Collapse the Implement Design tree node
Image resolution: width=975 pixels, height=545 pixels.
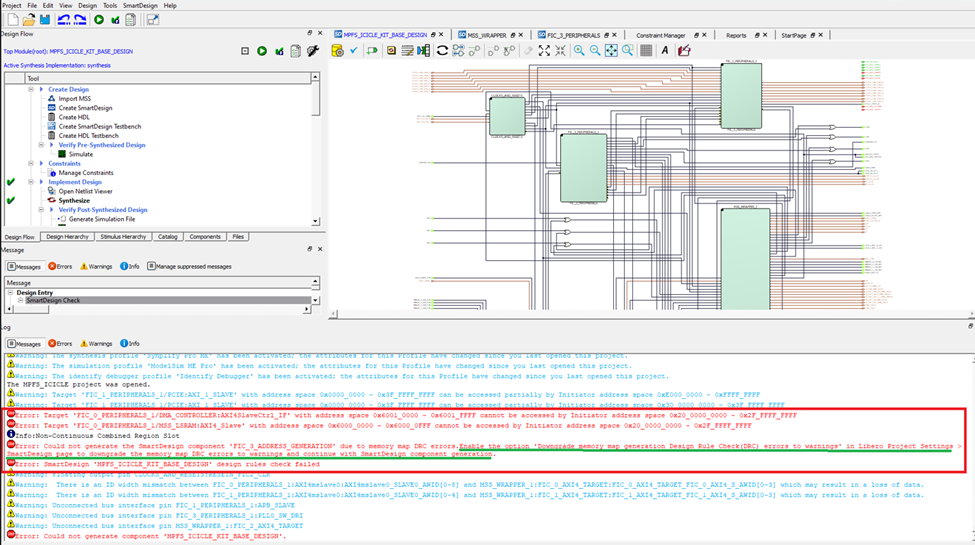pyautogui.click(x=30, y=182)
